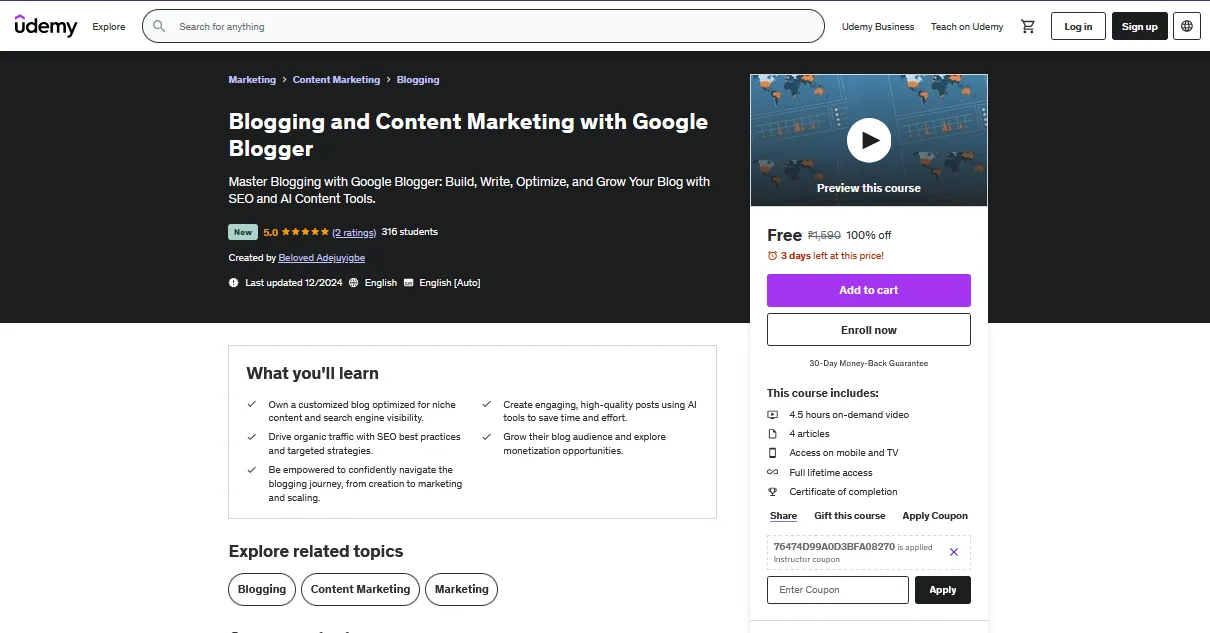The image size is (1210, 633).
Task: Open instructor Beloved Adejuyigbe profile
Action: click(322, 258)
